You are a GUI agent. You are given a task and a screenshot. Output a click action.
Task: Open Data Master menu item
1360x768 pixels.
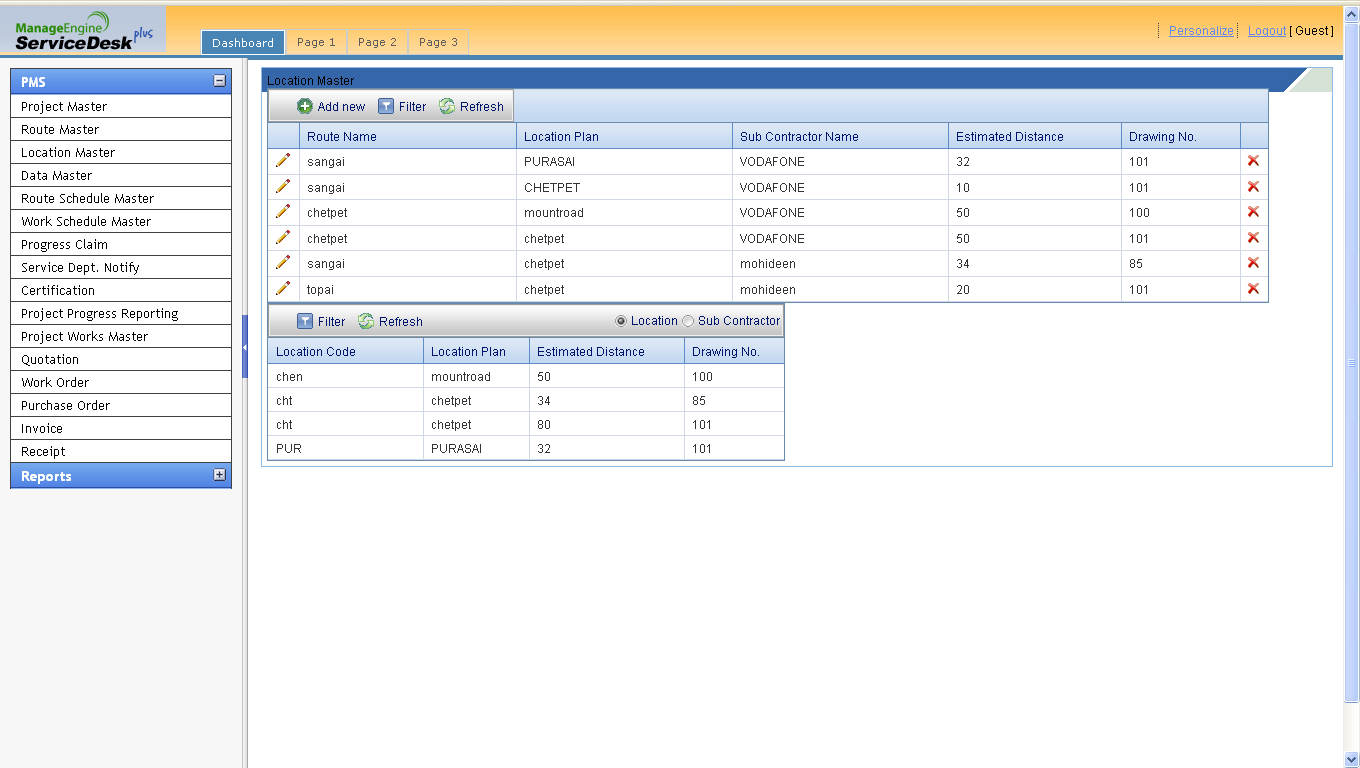tap(121, 175)
